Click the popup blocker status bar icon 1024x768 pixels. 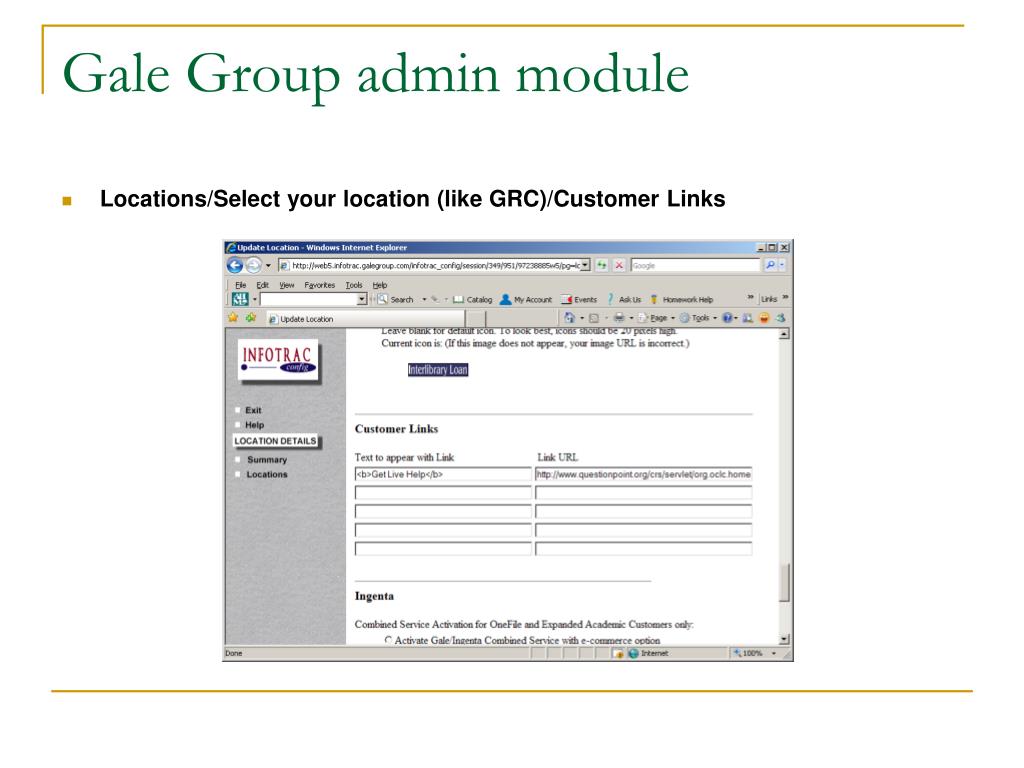click(x=618, y=653)
